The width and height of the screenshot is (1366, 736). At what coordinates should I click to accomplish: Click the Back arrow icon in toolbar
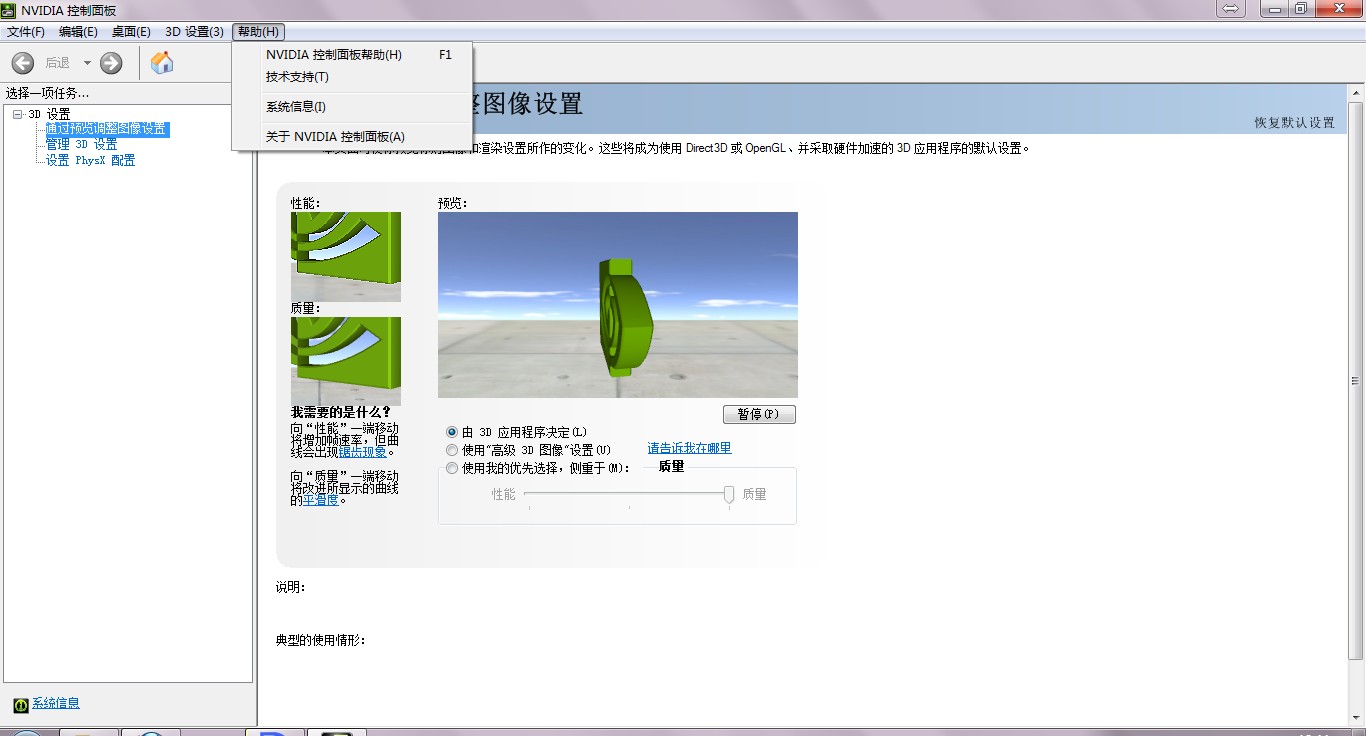[23, 63]
